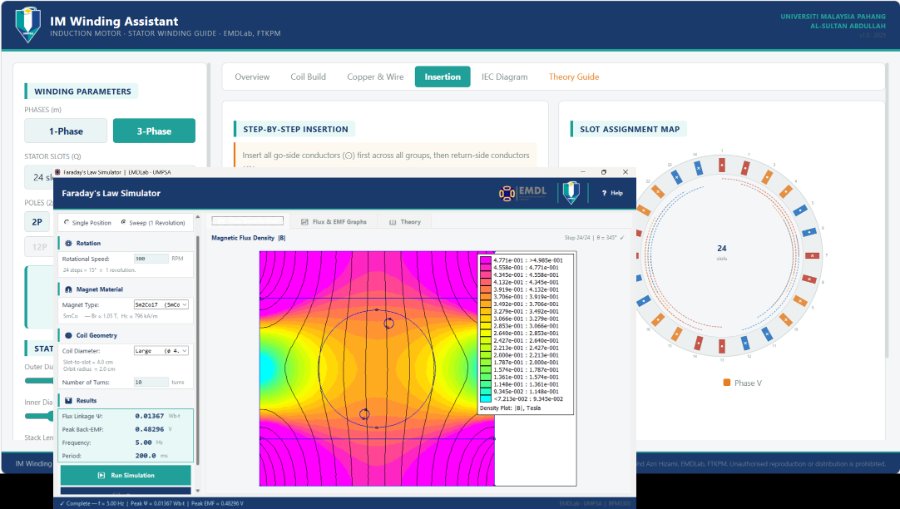Open the Magnet Type dropdown

coord(161,305)
